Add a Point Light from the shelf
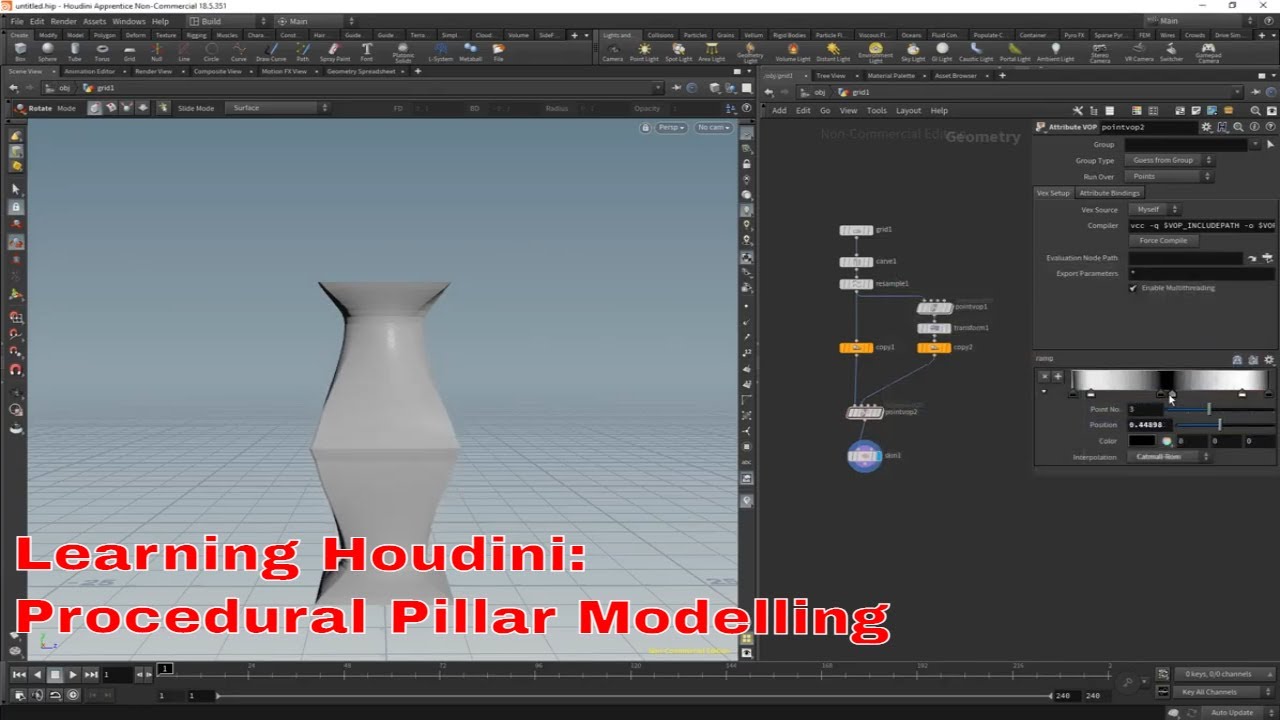1280x720 pixels. (644, 51)
